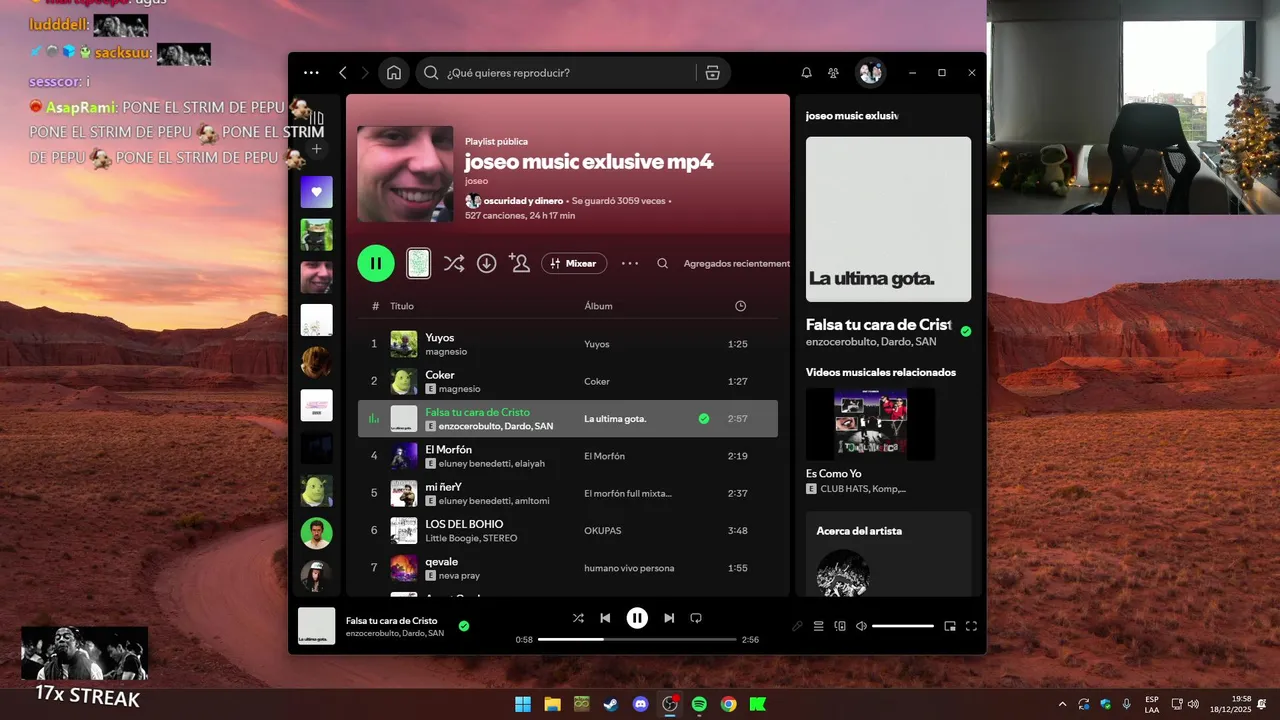Toggle the saved check in the right panel
The image size is (1280, 720).
(x=965, y=331)
